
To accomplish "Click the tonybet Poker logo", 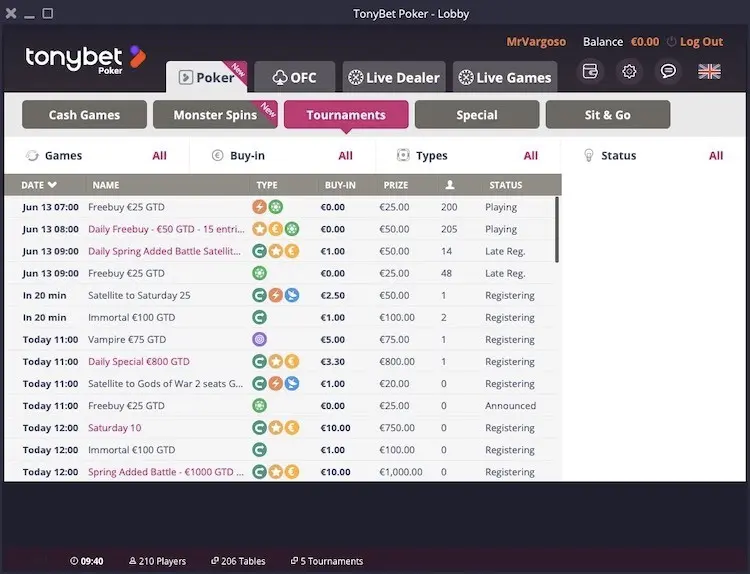I will pyautogui.click(x=85, y=59).
